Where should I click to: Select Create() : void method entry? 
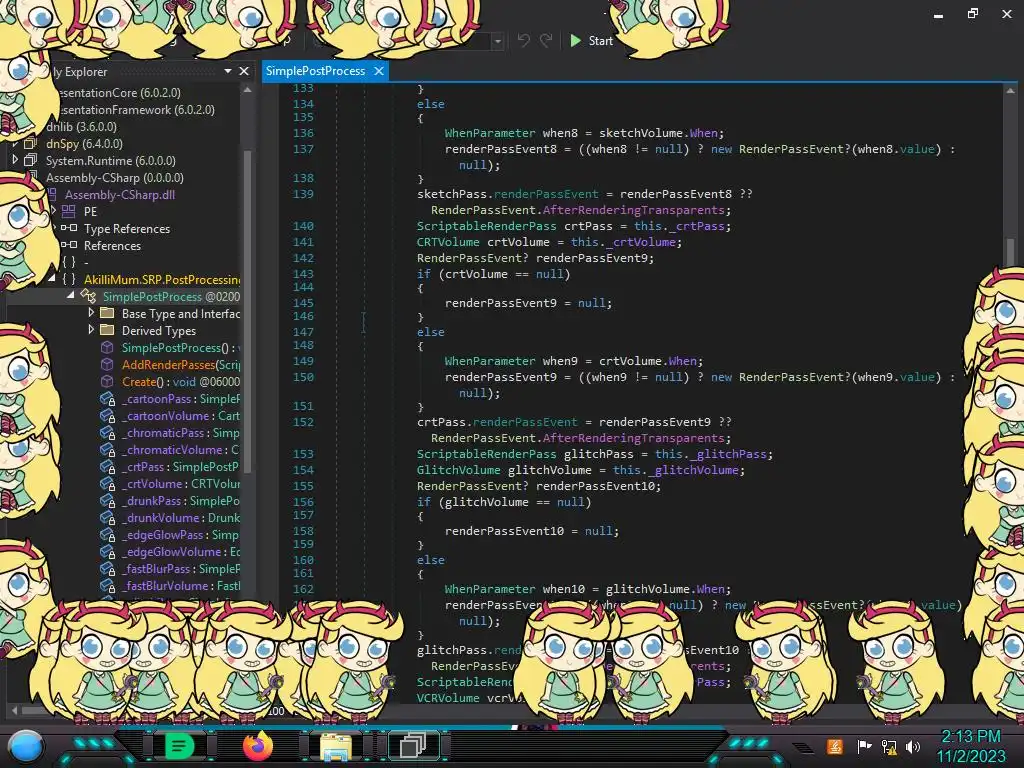click(x=181, y=381)
